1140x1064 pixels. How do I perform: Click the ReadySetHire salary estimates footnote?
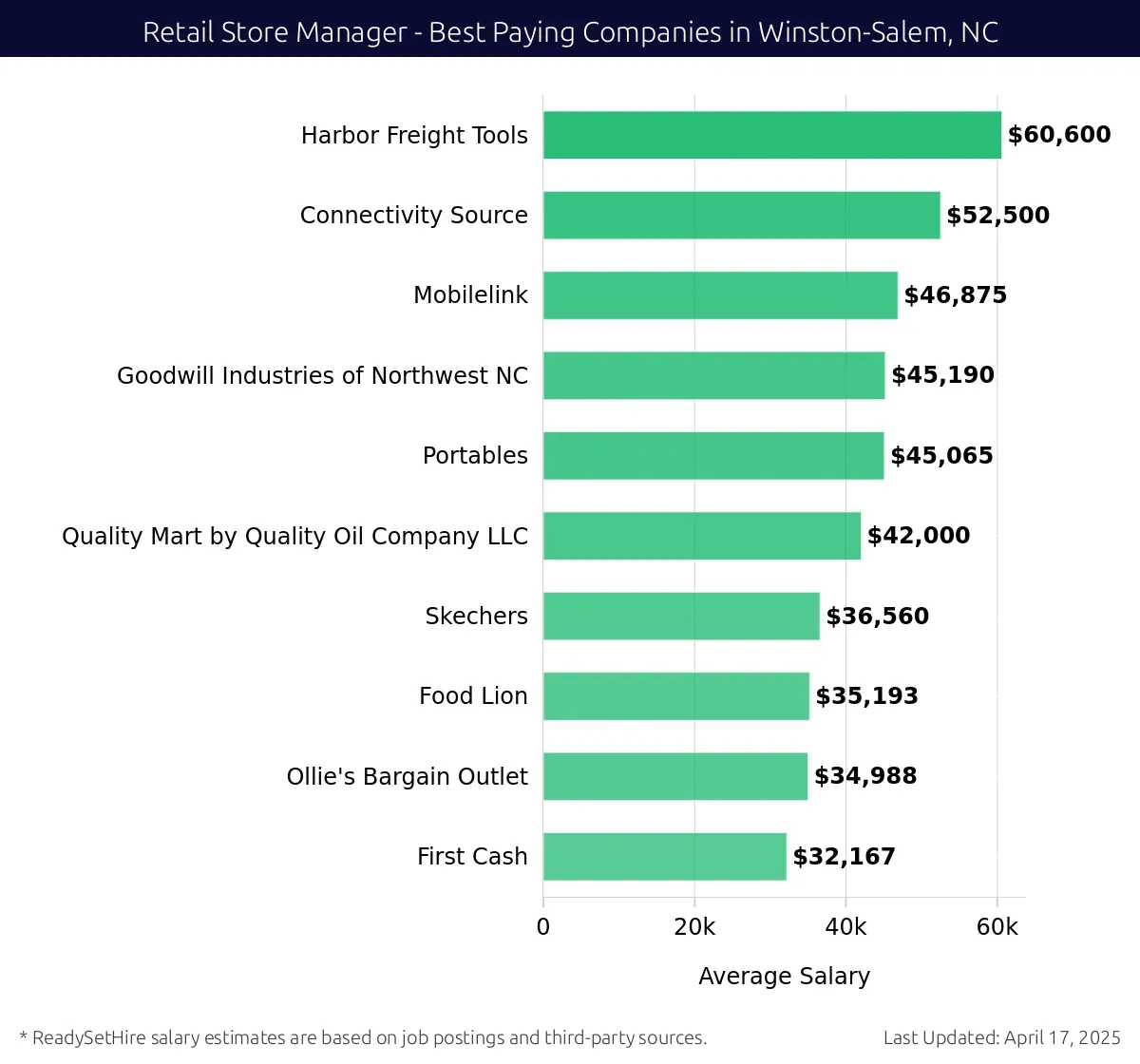point(363,1038)
